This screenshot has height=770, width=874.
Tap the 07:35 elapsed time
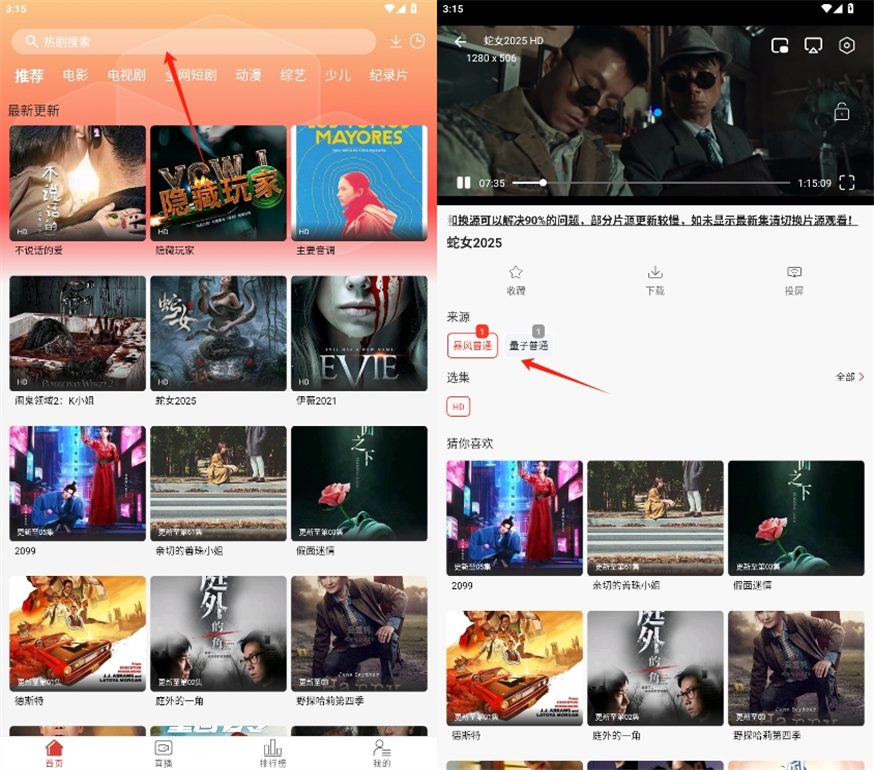coord(492,183)
